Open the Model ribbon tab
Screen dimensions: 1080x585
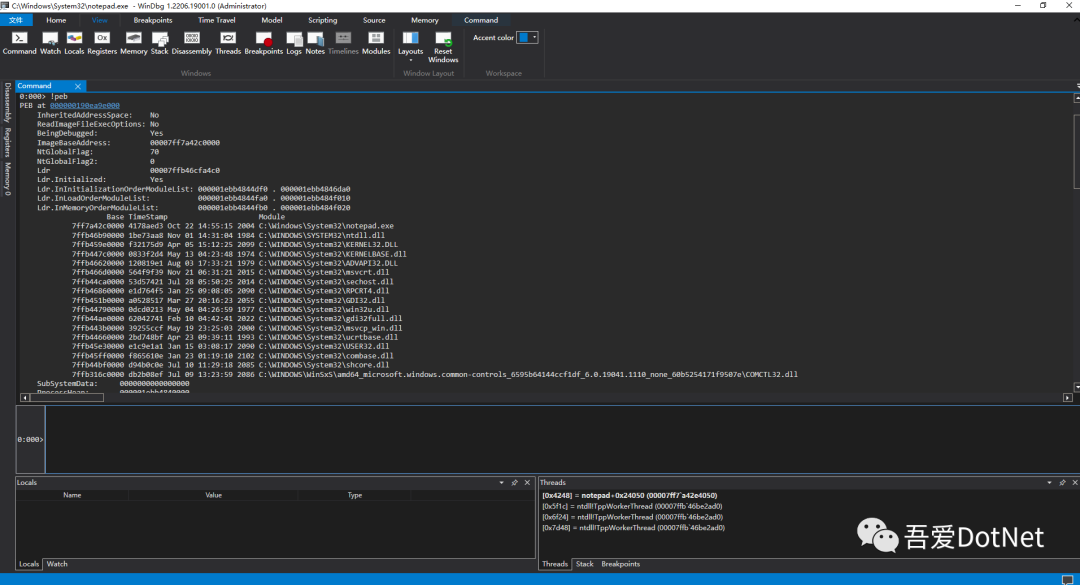271,20
